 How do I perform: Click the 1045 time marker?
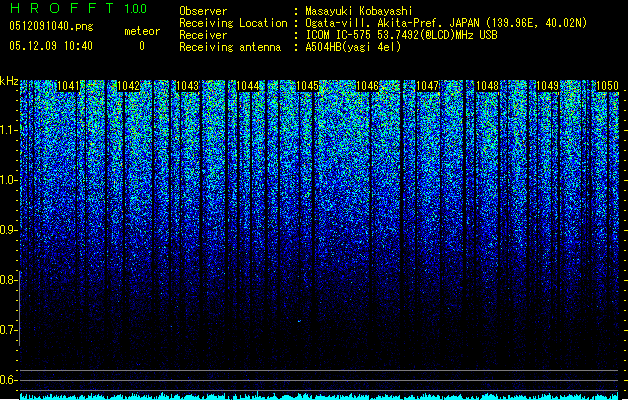307,86
